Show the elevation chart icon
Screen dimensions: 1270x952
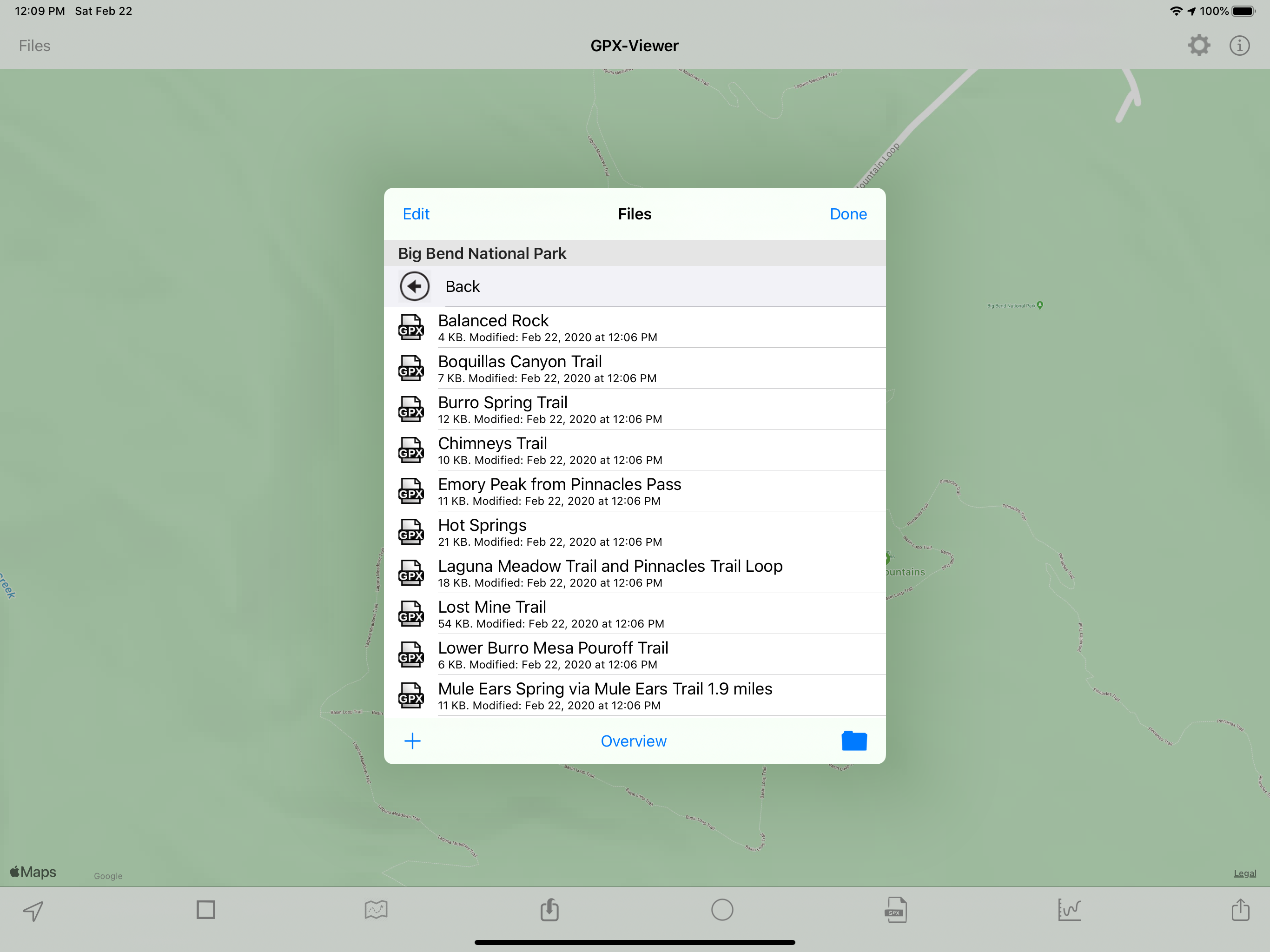[1068, 910]
